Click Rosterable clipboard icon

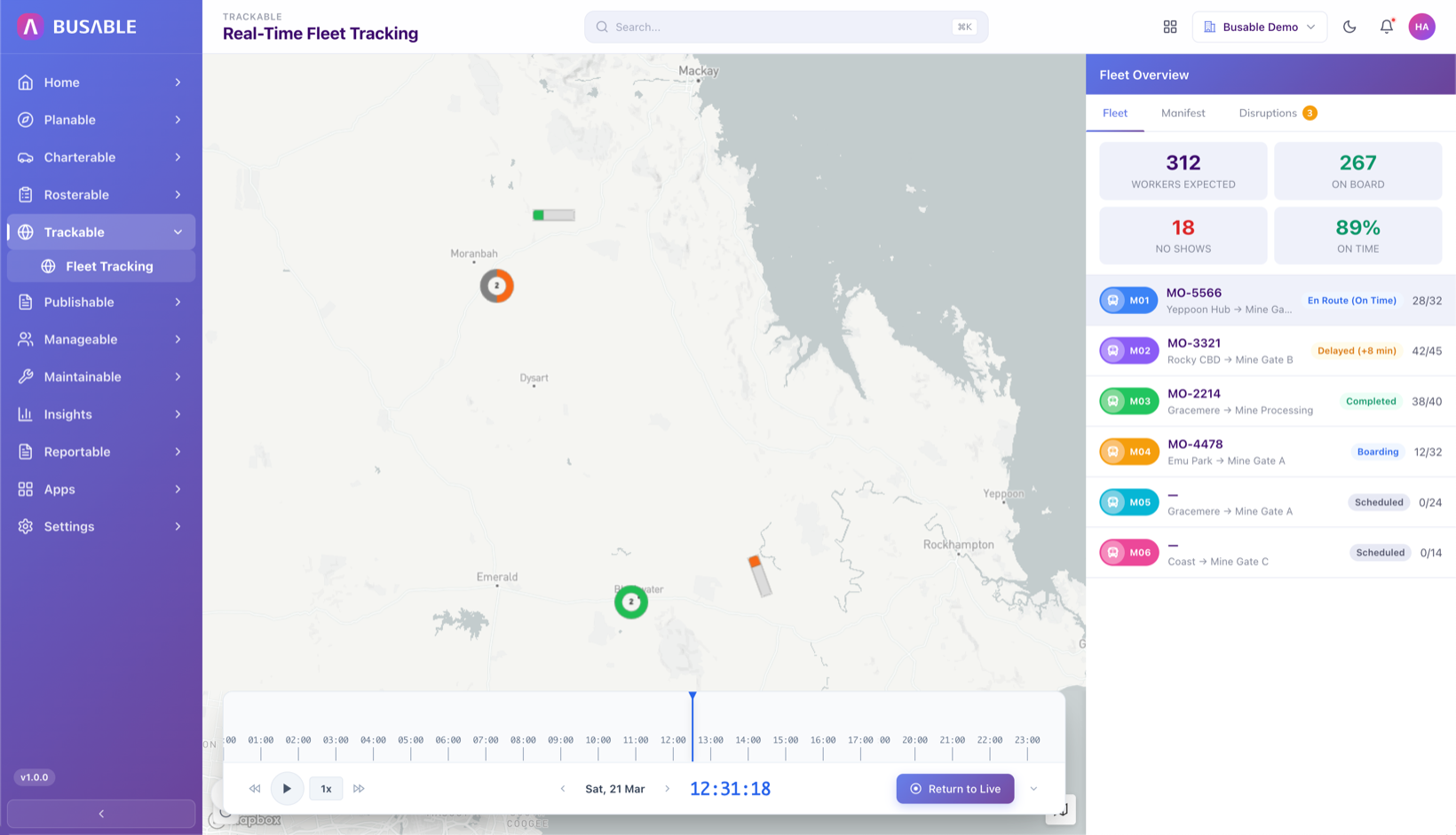point(26,194)
